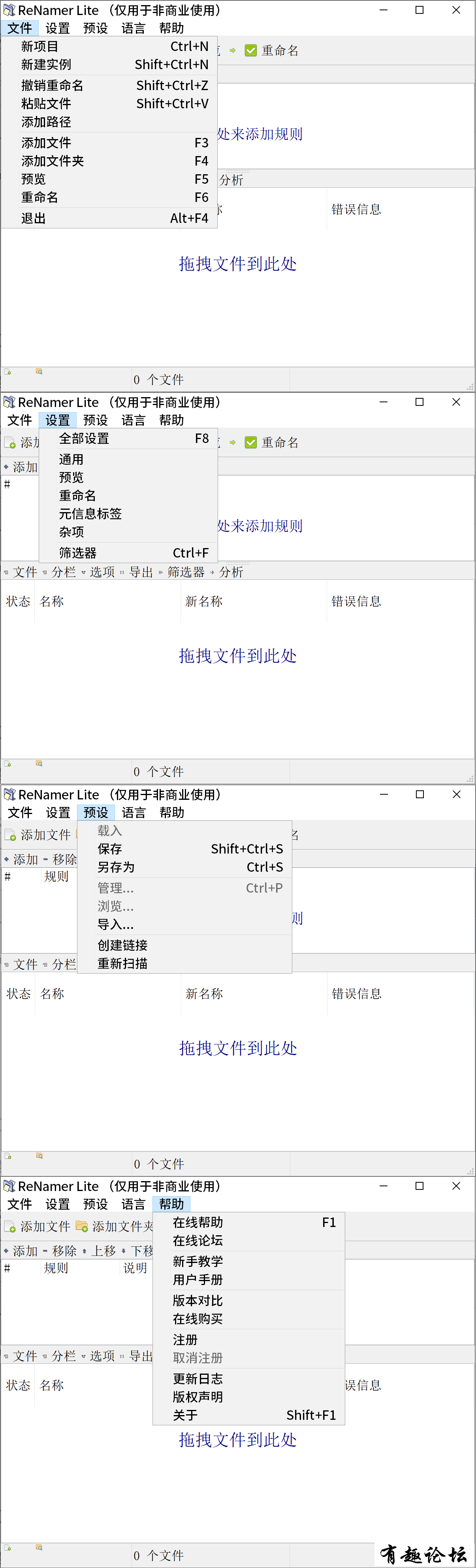Select 退出 in the 文件 menu
Screen dimensions: 476x1568
click(109, 218)
